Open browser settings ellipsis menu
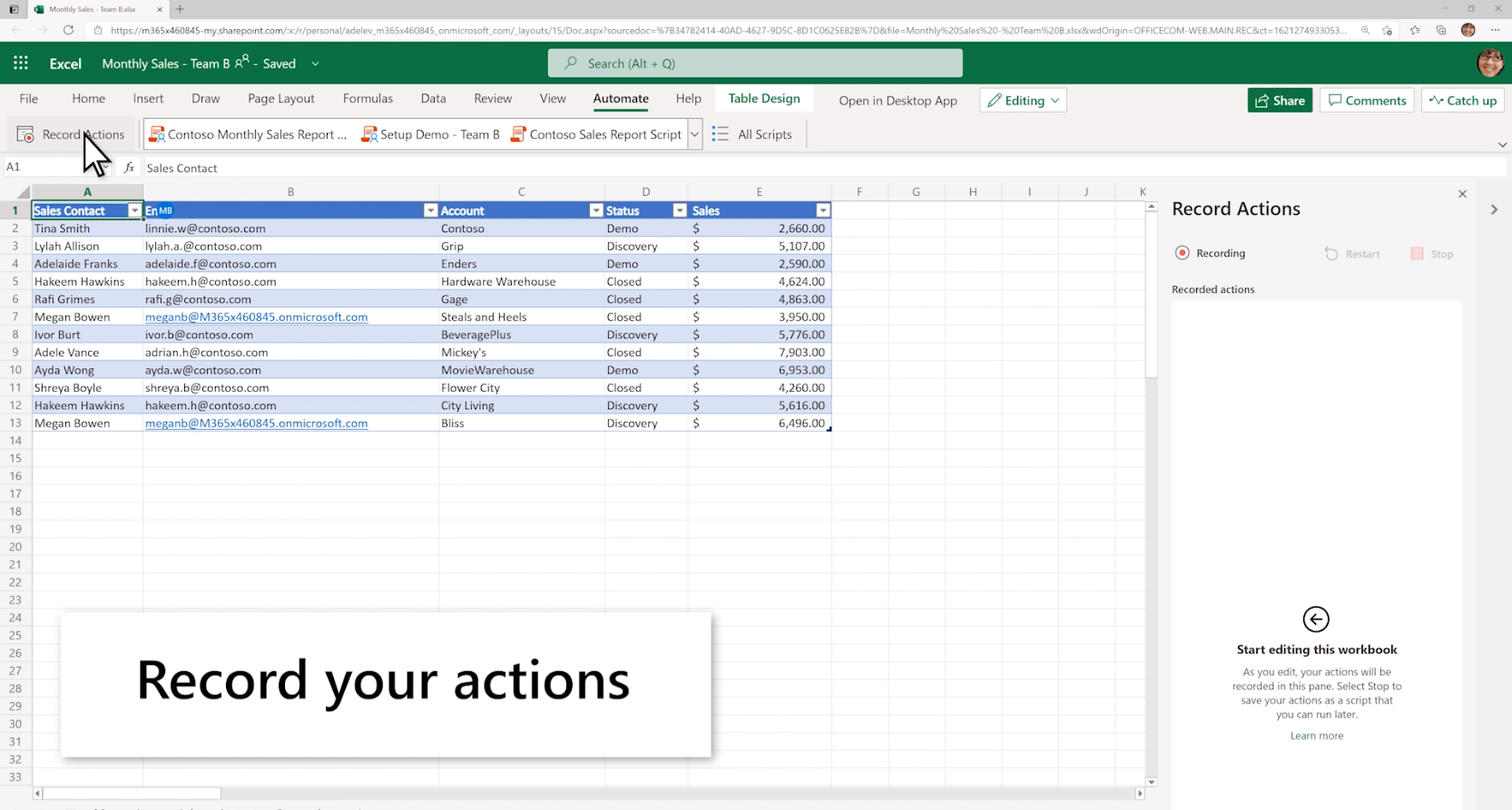 (x=1495, y=30)
